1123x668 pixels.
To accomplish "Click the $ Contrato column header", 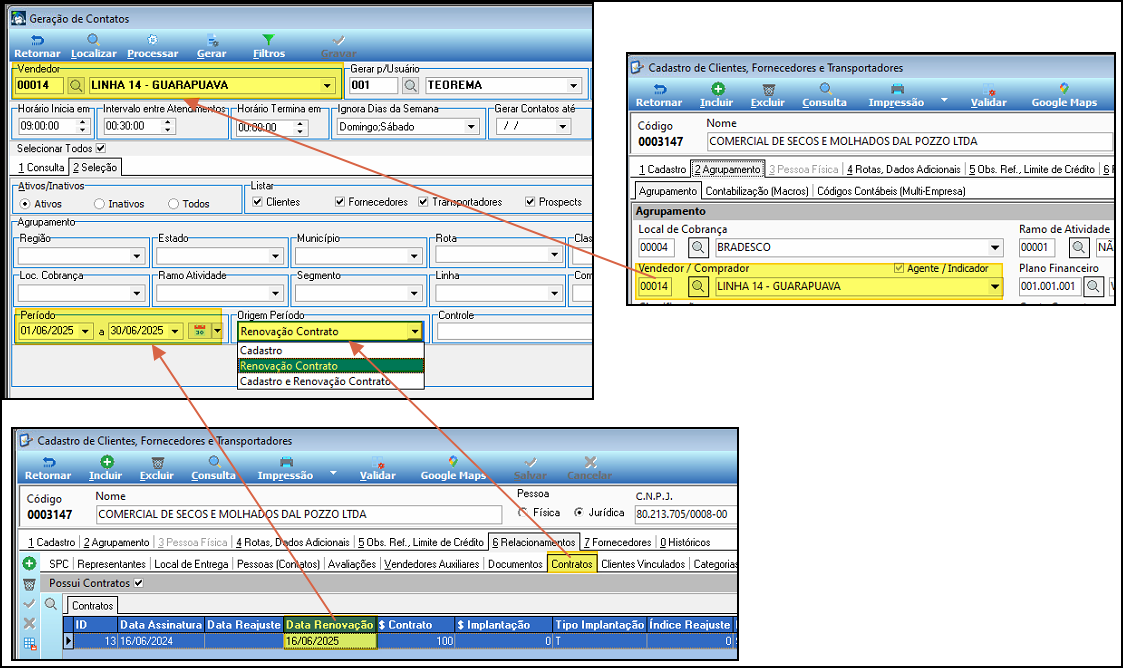I will tap(416, 625).
